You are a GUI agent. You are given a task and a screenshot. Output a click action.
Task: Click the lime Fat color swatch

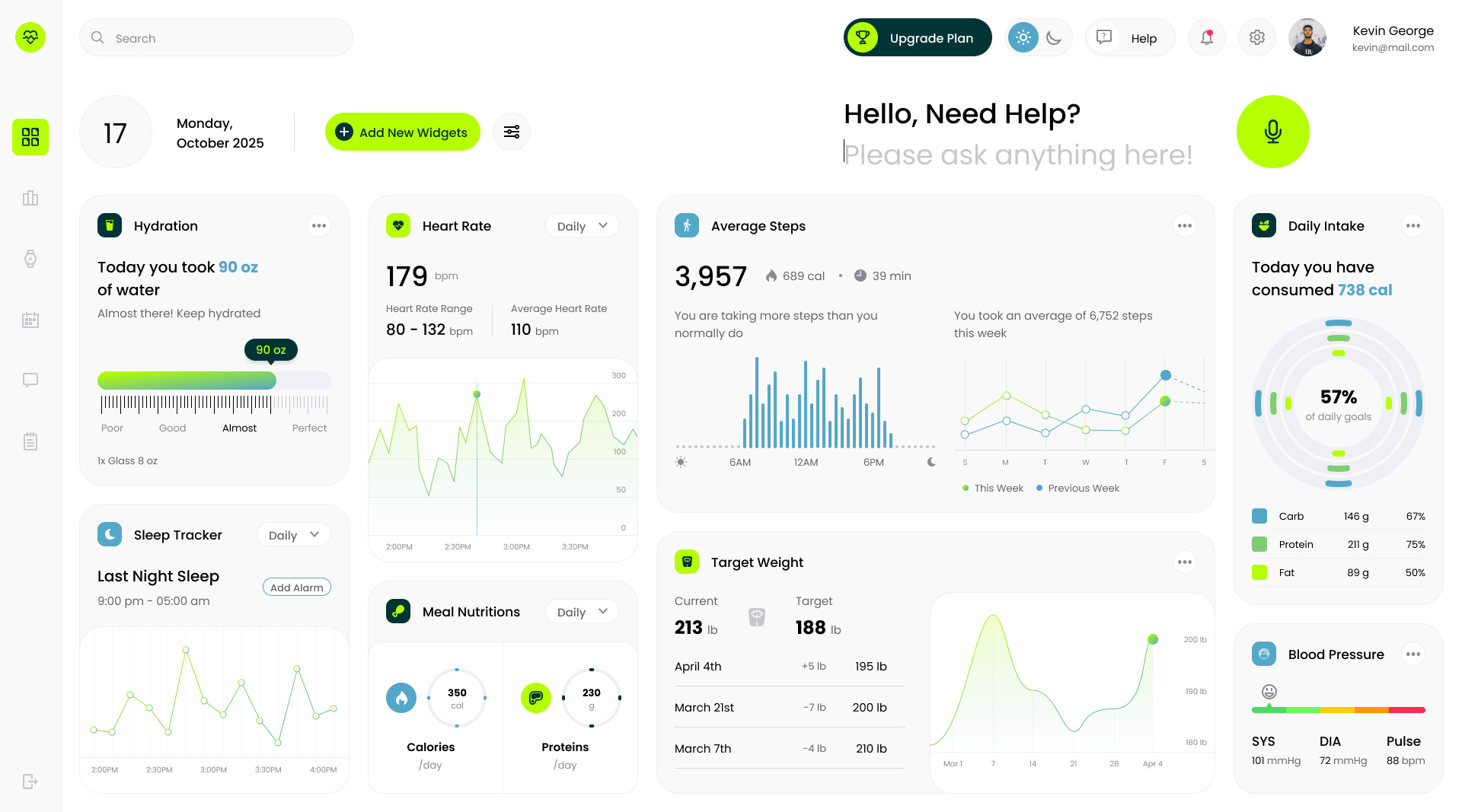coord(1259,572)
